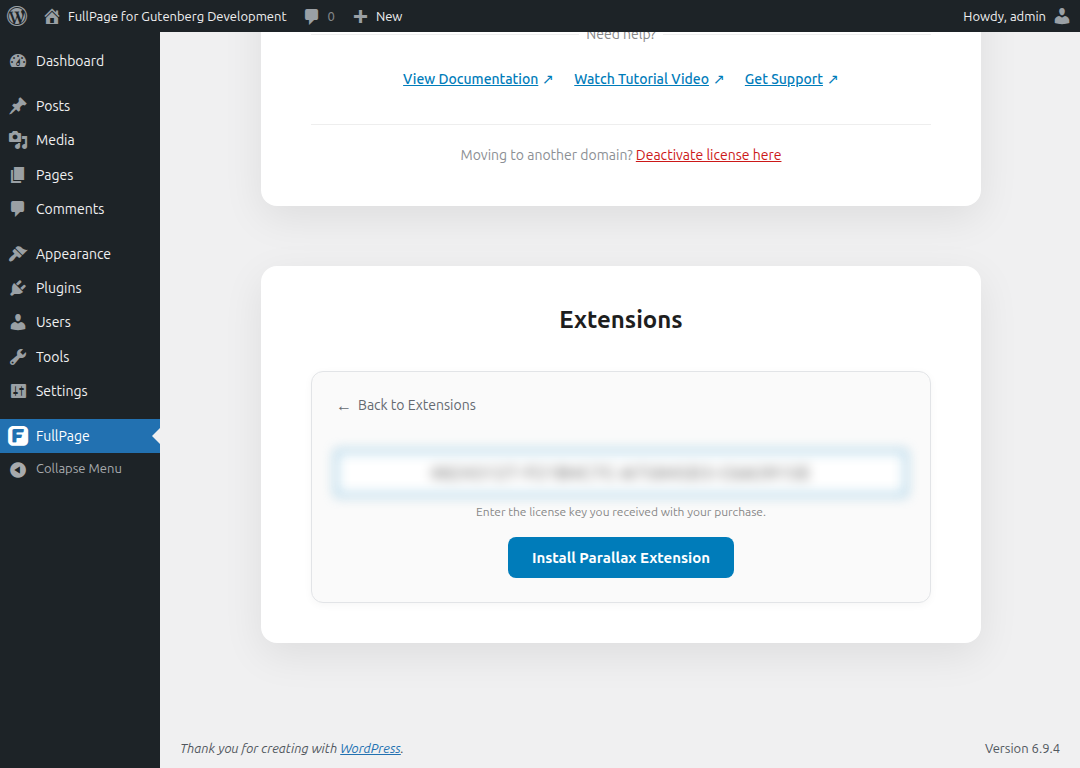Click the Extensions heading
This screenshot has height=768, width=1080.
pos(621,320)
